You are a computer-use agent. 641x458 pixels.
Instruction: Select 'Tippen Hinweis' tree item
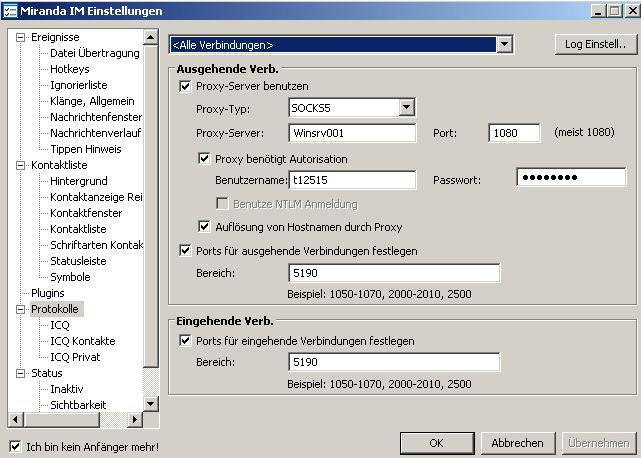85,149
